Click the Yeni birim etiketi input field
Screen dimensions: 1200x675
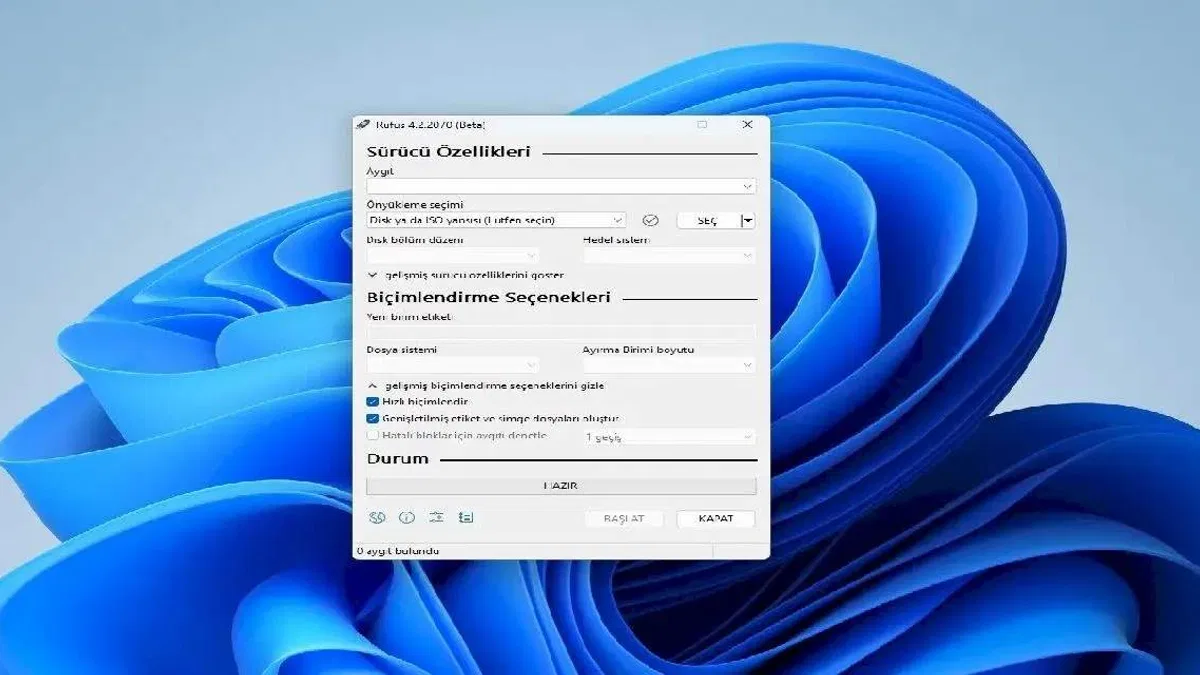coord(561,332)
